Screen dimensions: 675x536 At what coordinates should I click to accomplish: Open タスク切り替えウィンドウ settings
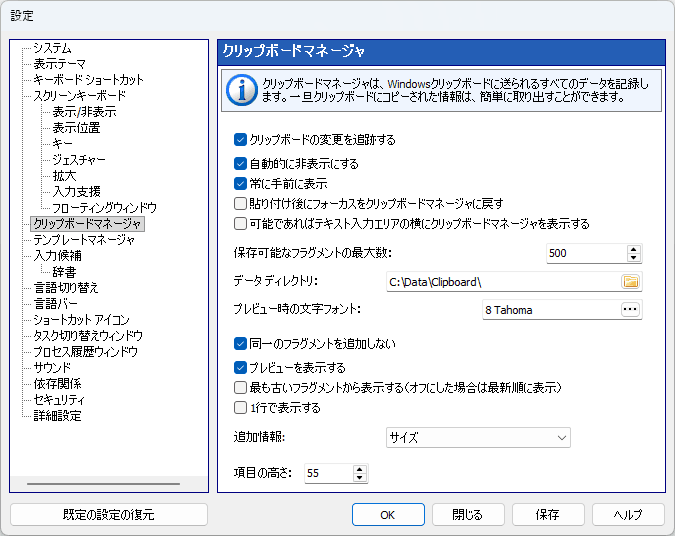coord(88,335)
